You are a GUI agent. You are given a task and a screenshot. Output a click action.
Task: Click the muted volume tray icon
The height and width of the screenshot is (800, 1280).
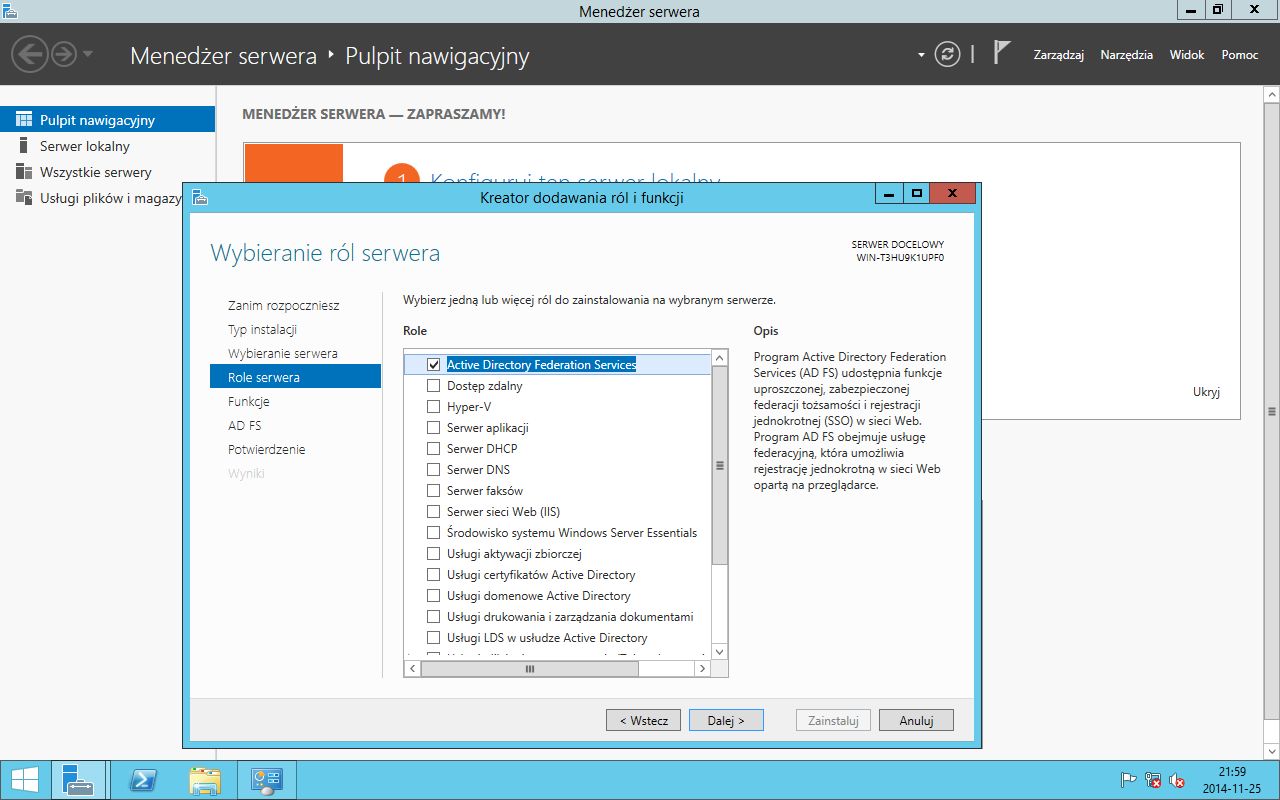1178,780
